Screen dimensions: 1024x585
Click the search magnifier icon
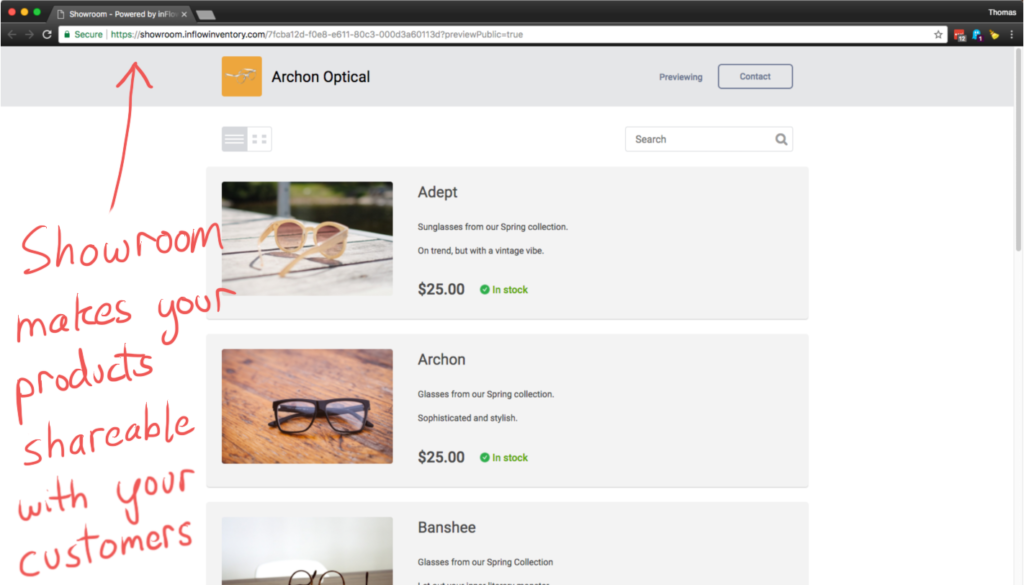coord(781,139)
